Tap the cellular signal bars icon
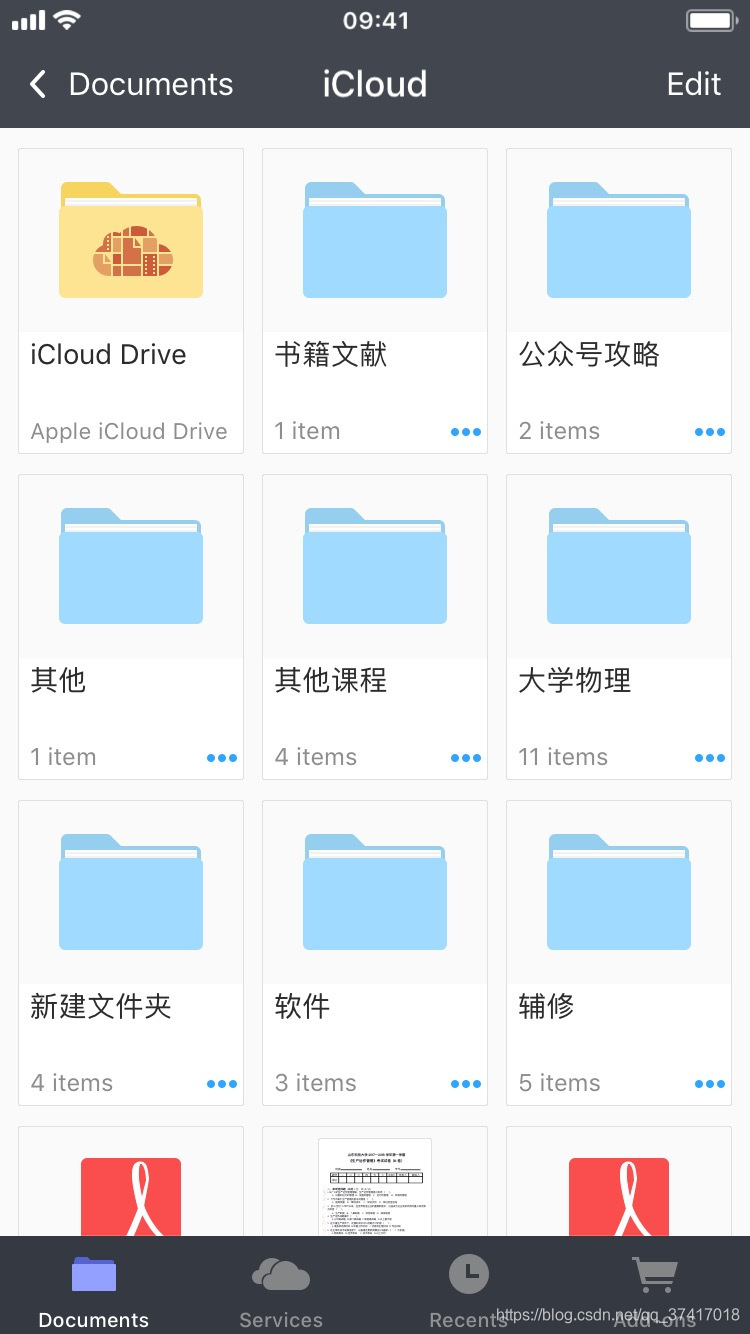Image resolution: width=750 pixels, height=1334 pixels. click(28, 21)
